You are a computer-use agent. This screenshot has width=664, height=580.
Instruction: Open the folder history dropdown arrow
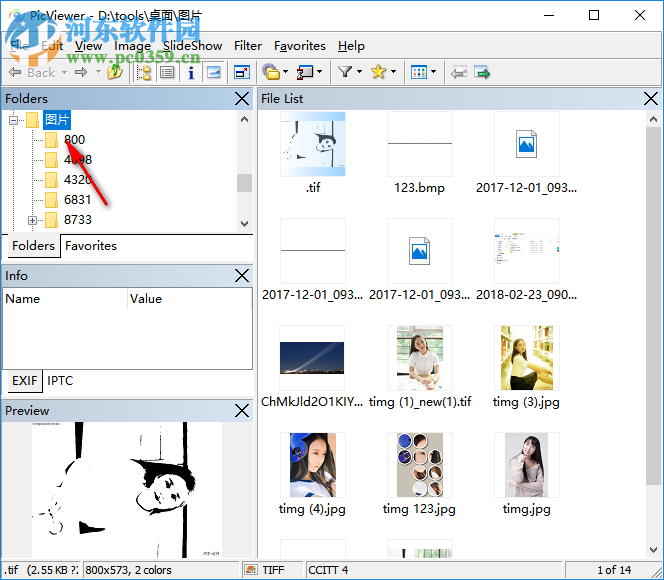(x=286, y=72)
